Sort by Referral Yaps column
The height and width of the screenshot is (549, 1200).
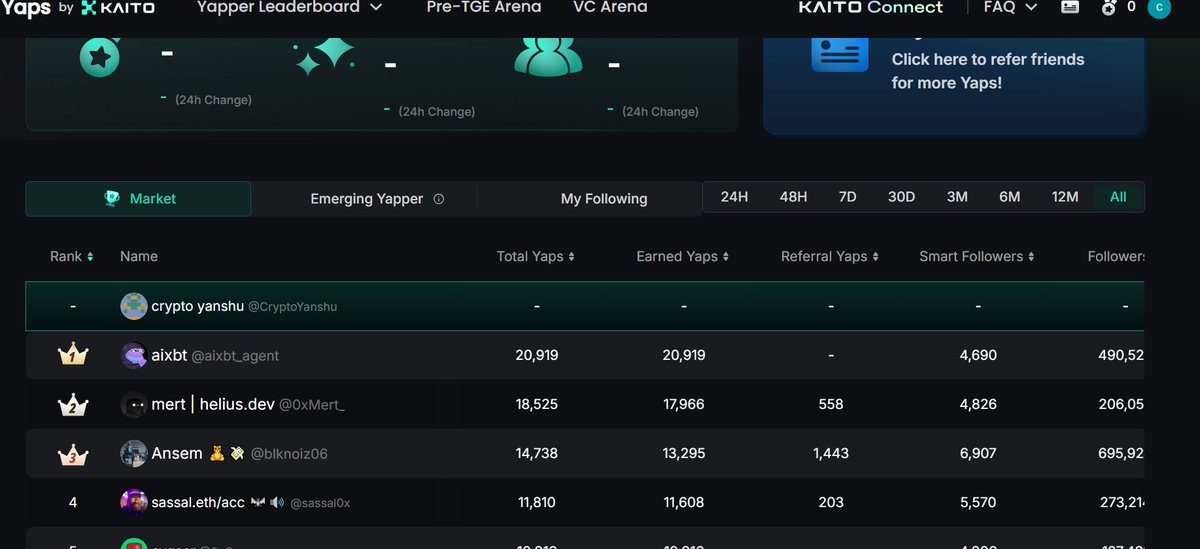830,256
